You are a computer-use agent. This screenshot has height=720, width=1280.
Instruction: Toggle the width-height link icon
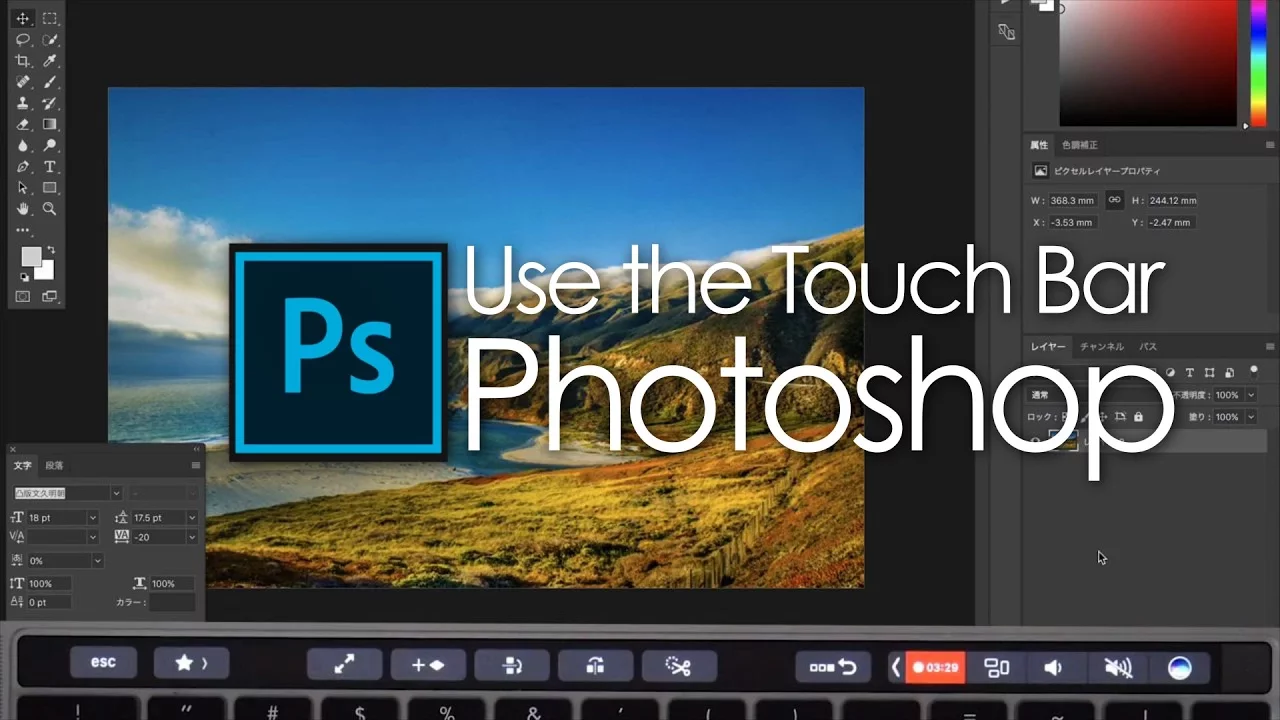(1114, 200)
